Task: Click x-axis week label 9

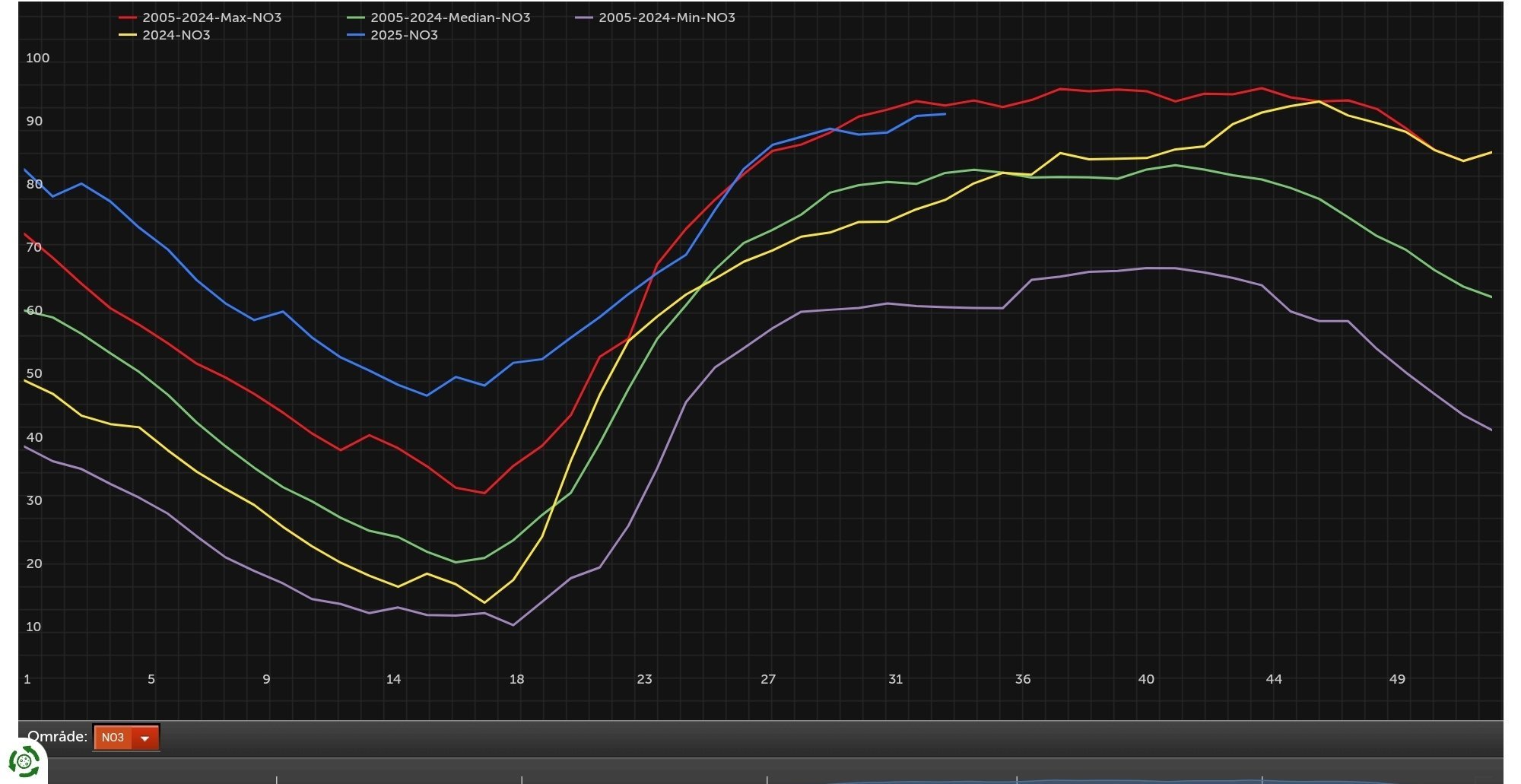Action: (266, 679)
